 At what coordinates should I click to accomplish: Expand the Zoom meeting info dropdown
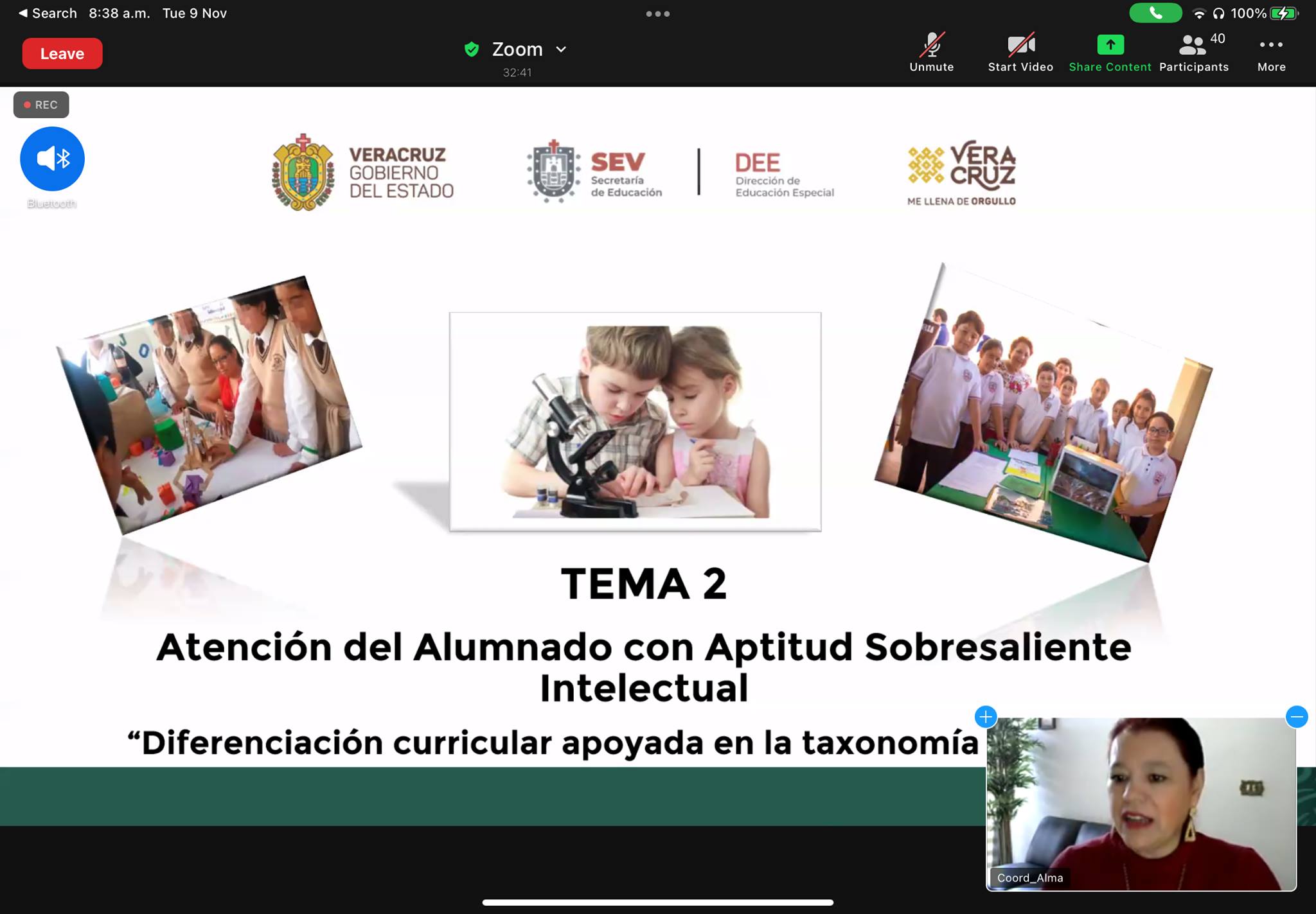(561, 49)
